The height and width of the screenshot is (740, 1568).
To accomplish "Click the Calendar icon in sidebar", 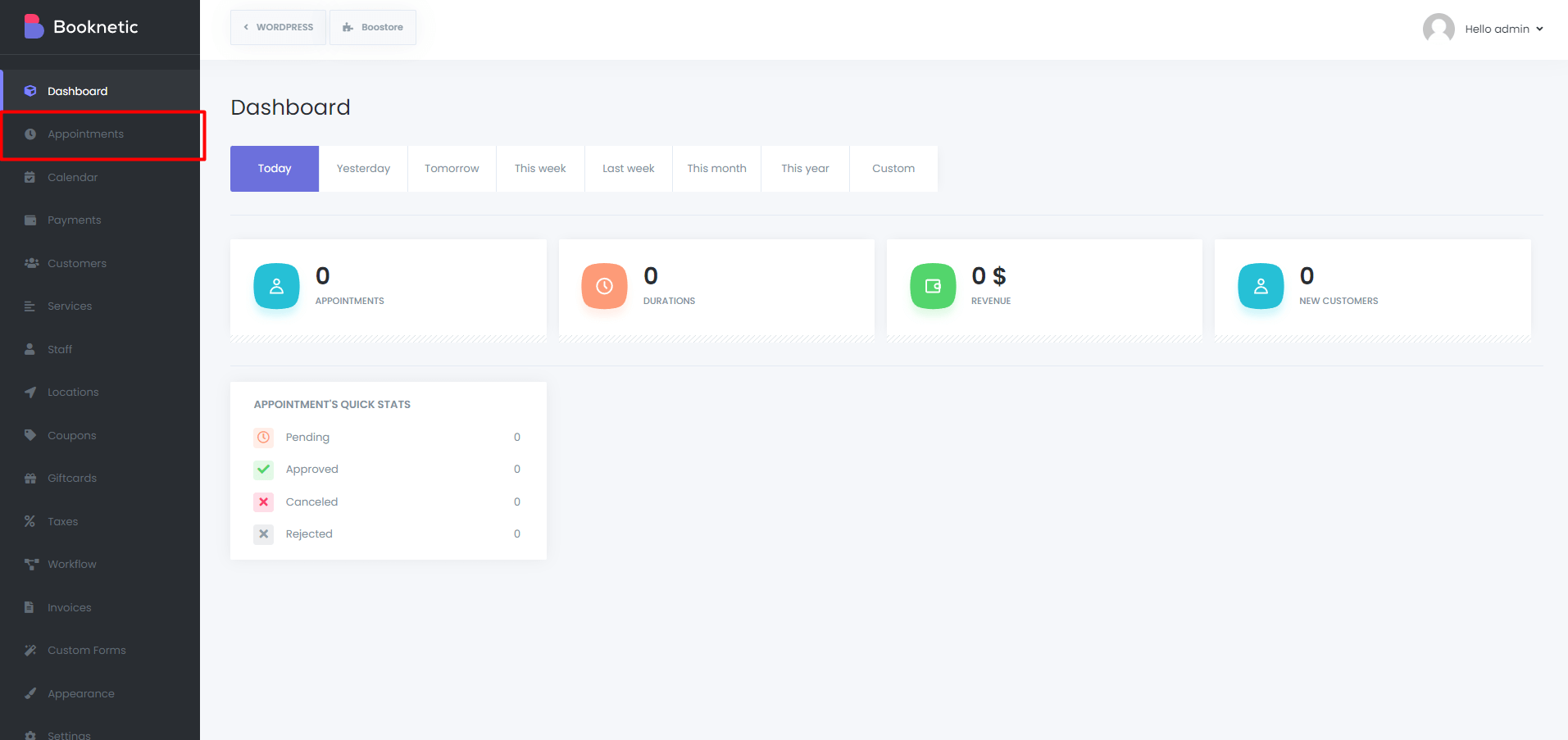I will click(x=30, y=177).
